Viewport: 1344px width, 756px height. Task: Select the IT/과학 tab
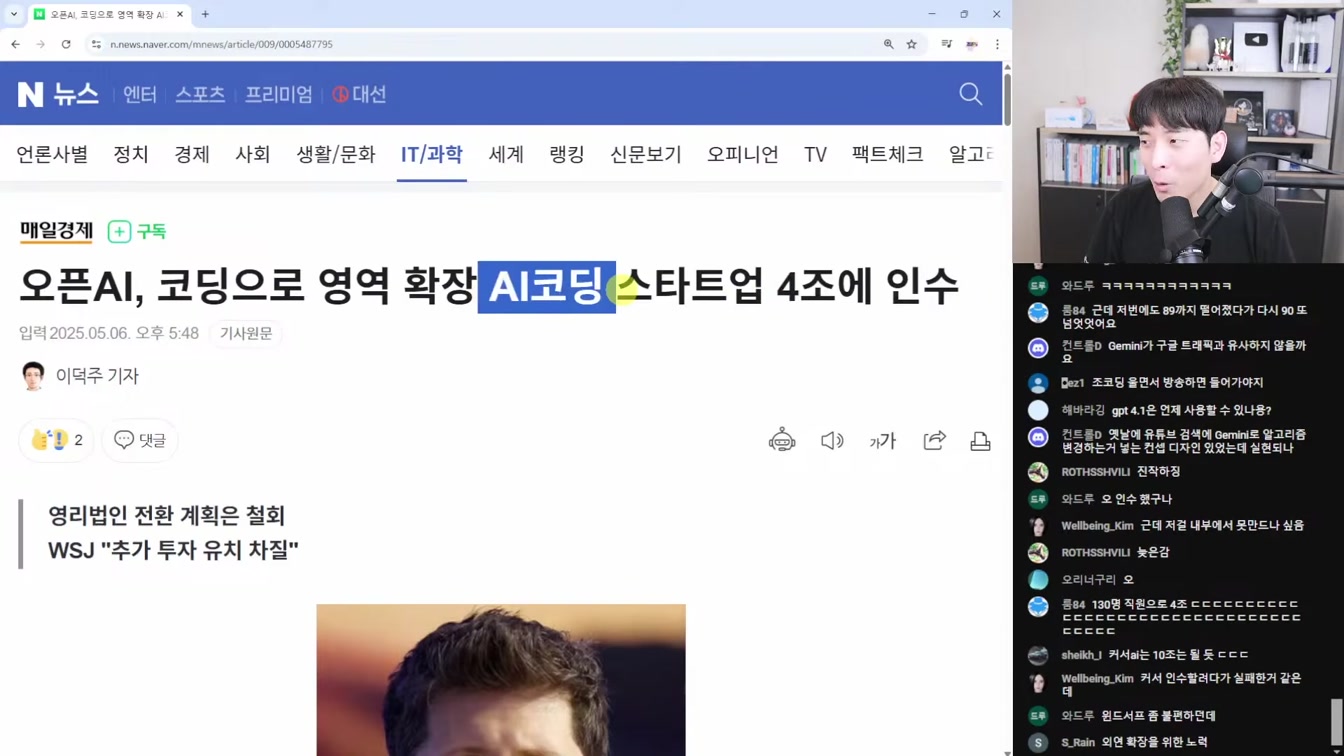coord(432,154)
